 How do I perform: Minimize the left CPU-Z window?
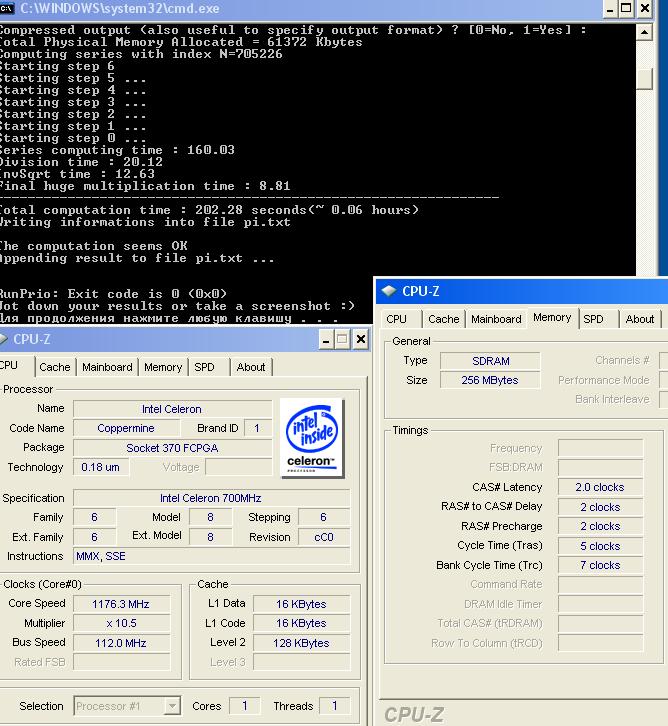point(326,340)
